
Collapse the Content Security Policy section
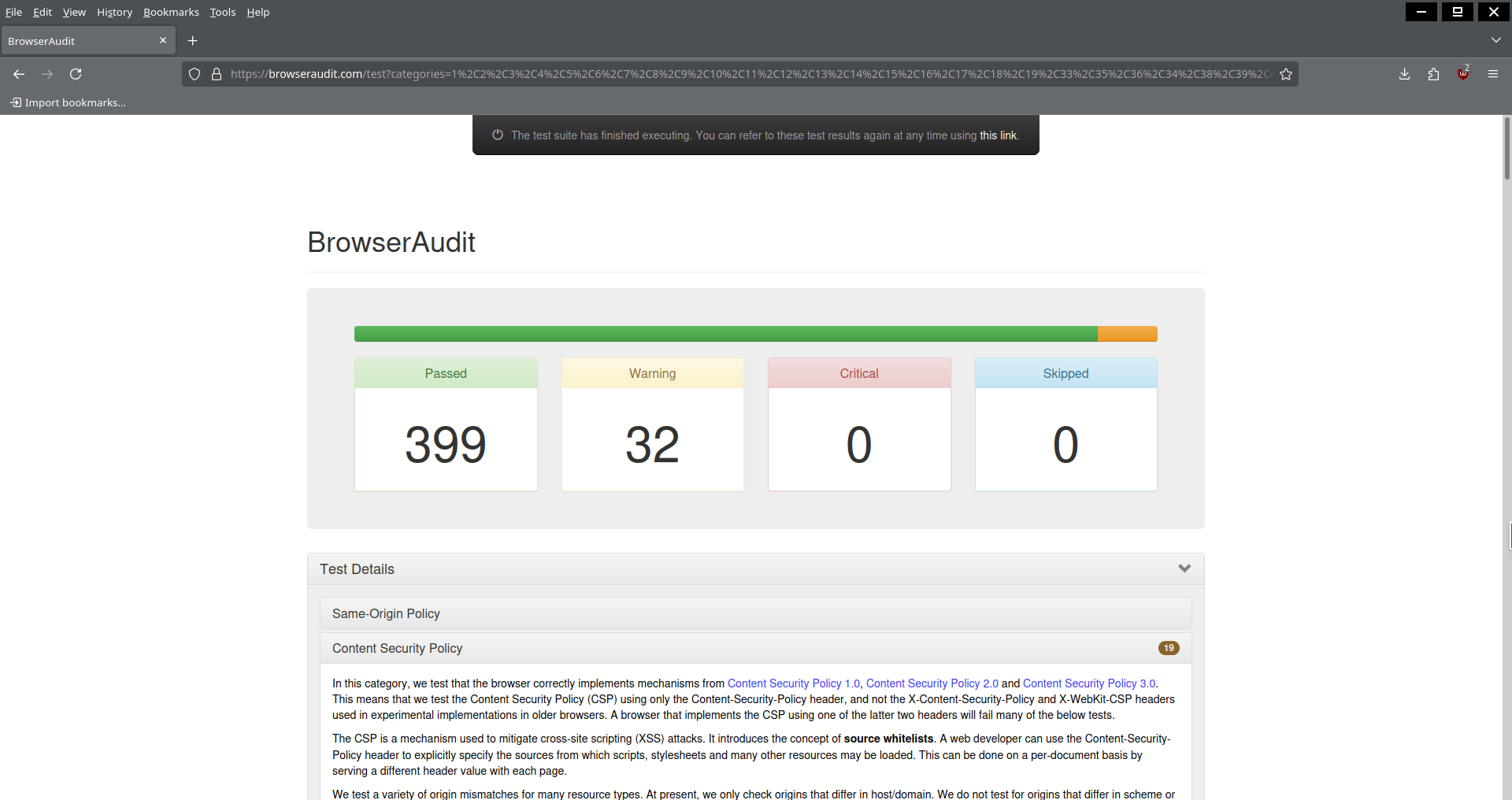pos(756,648)
